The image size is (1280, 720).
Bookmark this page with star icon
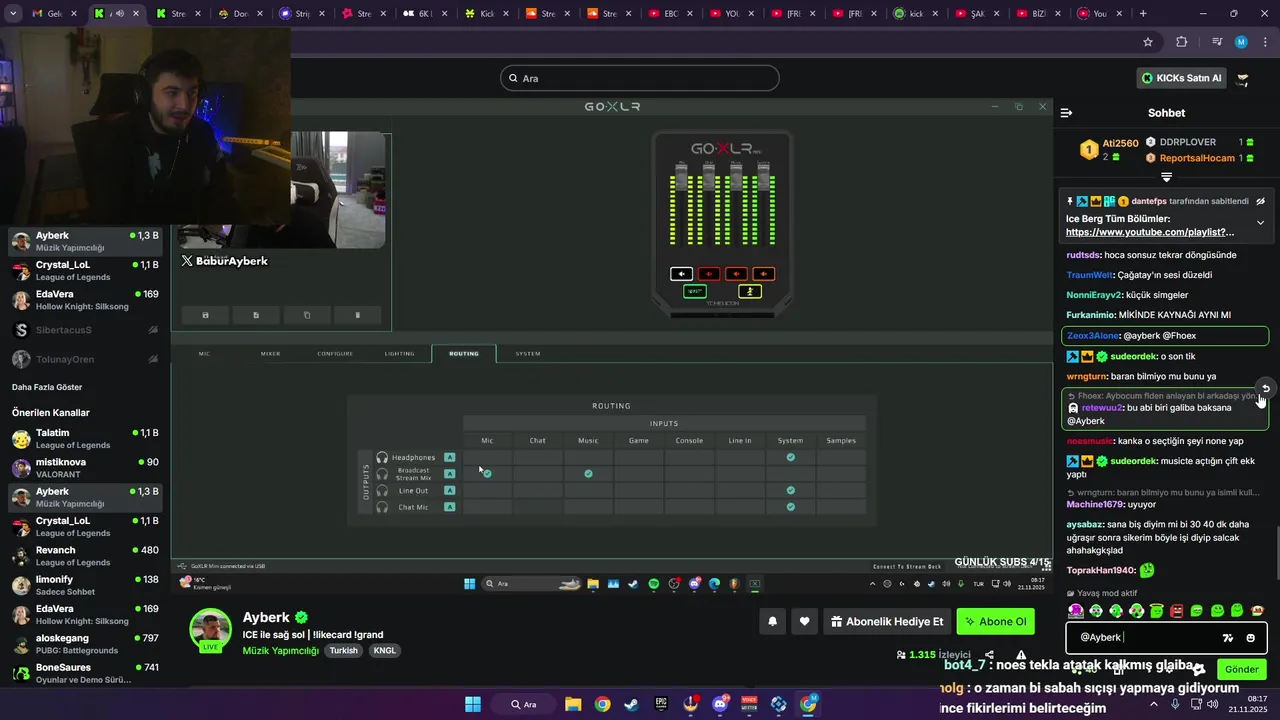[1148, 42]
